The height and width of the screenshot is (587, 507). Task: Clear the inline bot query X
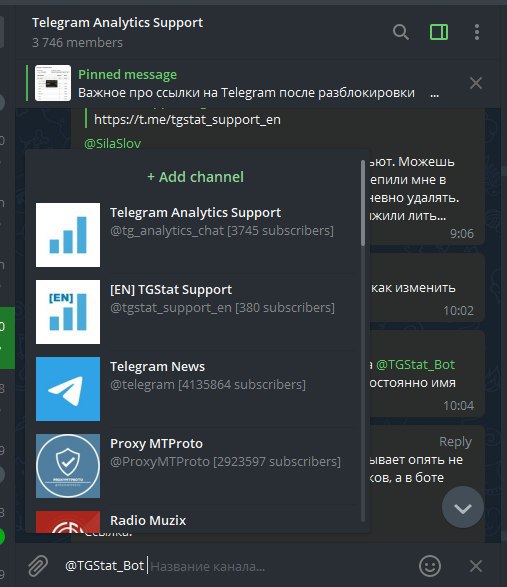coord(476,566)
